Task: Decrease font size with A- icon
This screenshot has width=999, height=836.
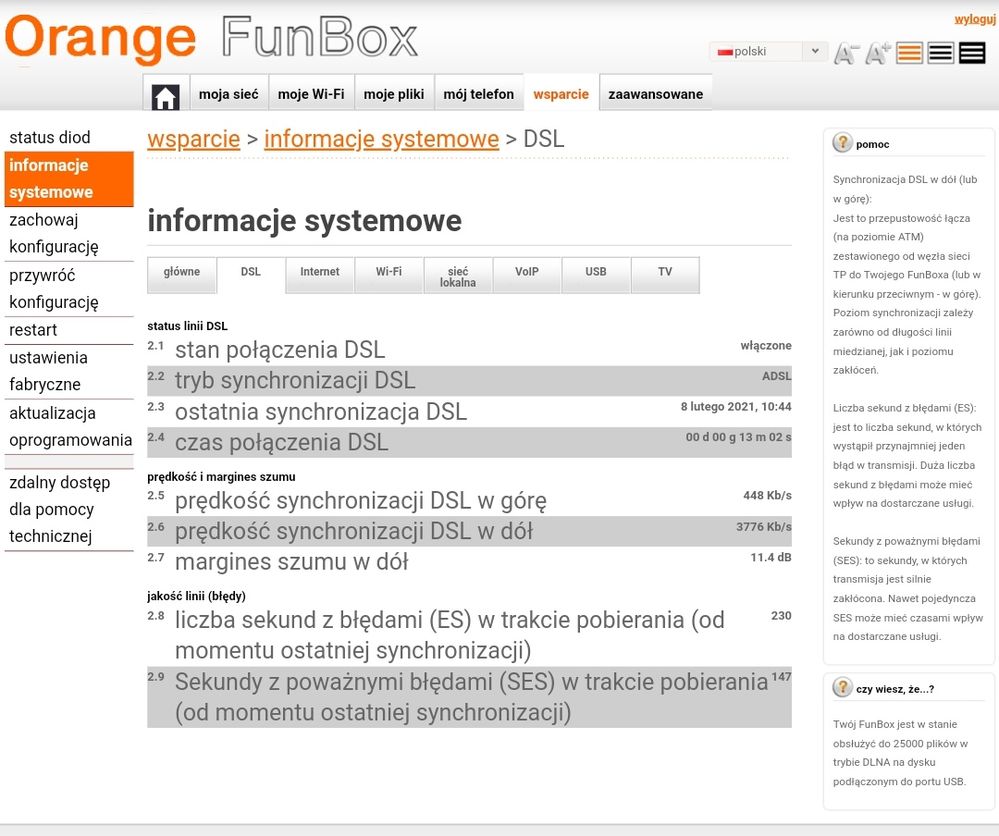Action: point(847,53)
